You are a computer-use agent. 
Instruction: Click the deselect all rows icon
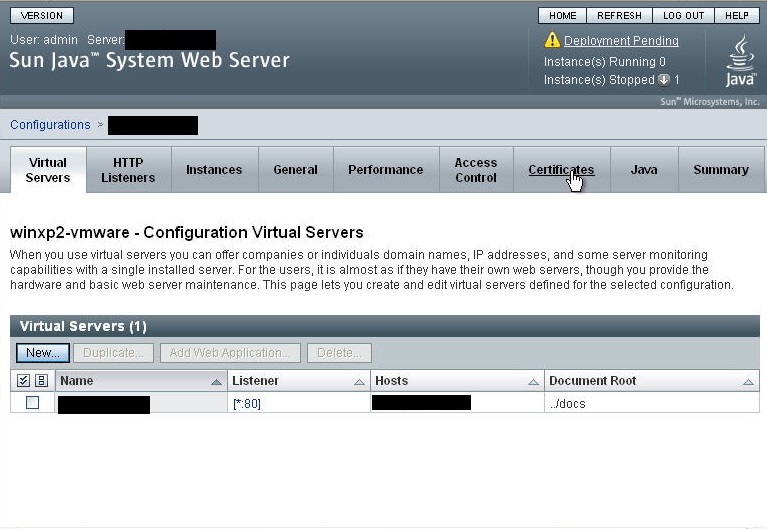click(x=41, y=381)
